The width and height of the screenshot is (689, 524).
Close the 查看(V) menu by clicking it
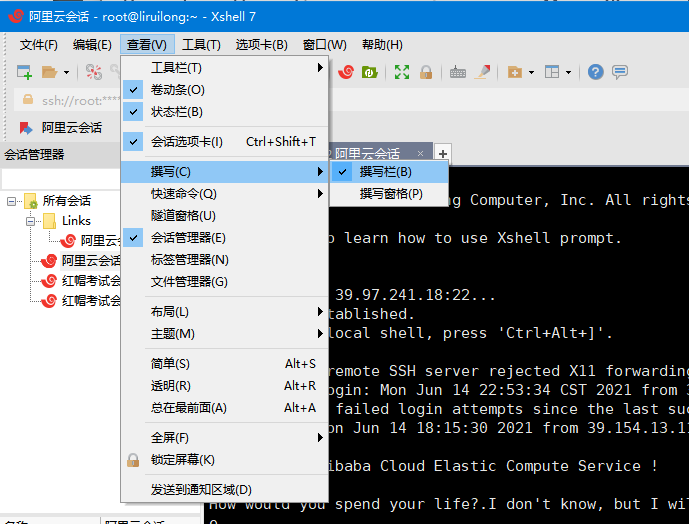pyautogui.click(x=147, y=44)
